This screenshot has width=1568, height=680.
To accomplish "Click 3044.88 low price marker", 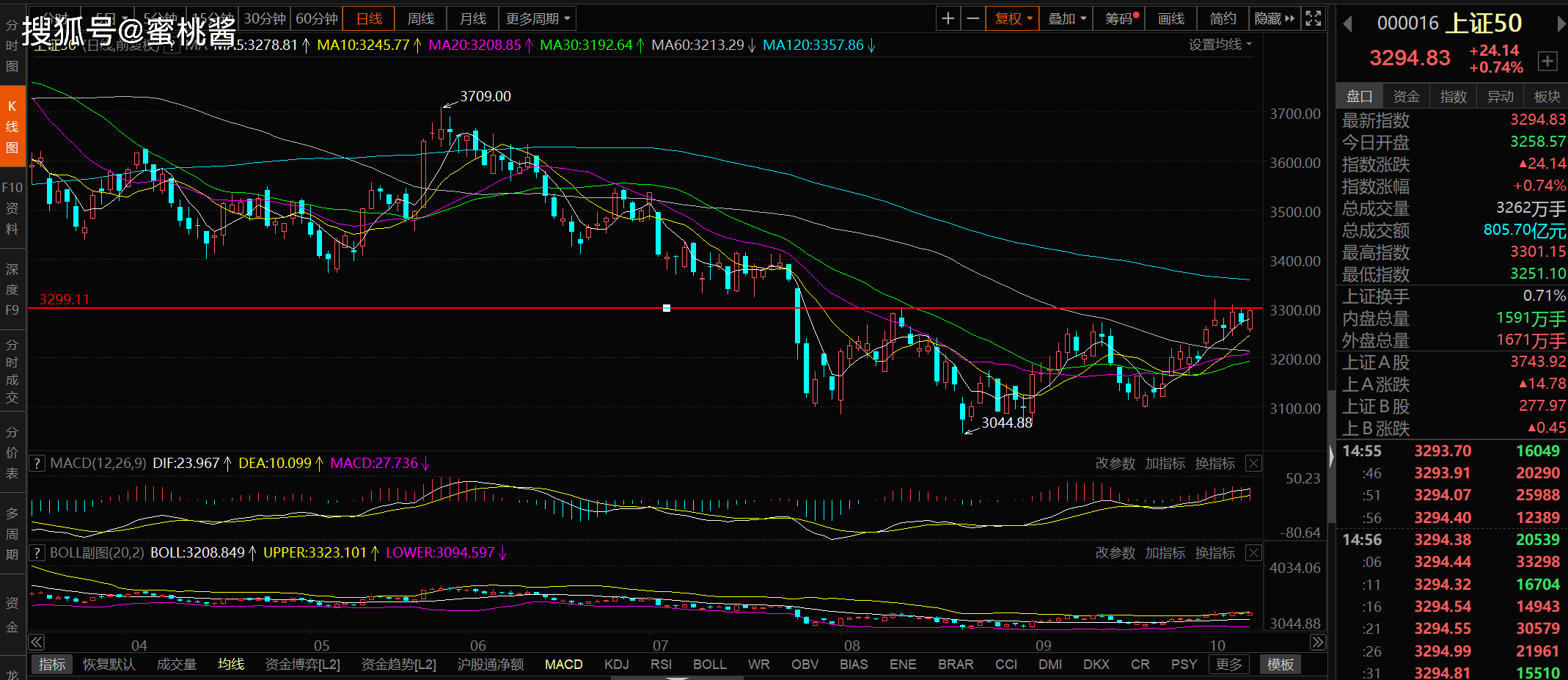I will click(1007, 423).
